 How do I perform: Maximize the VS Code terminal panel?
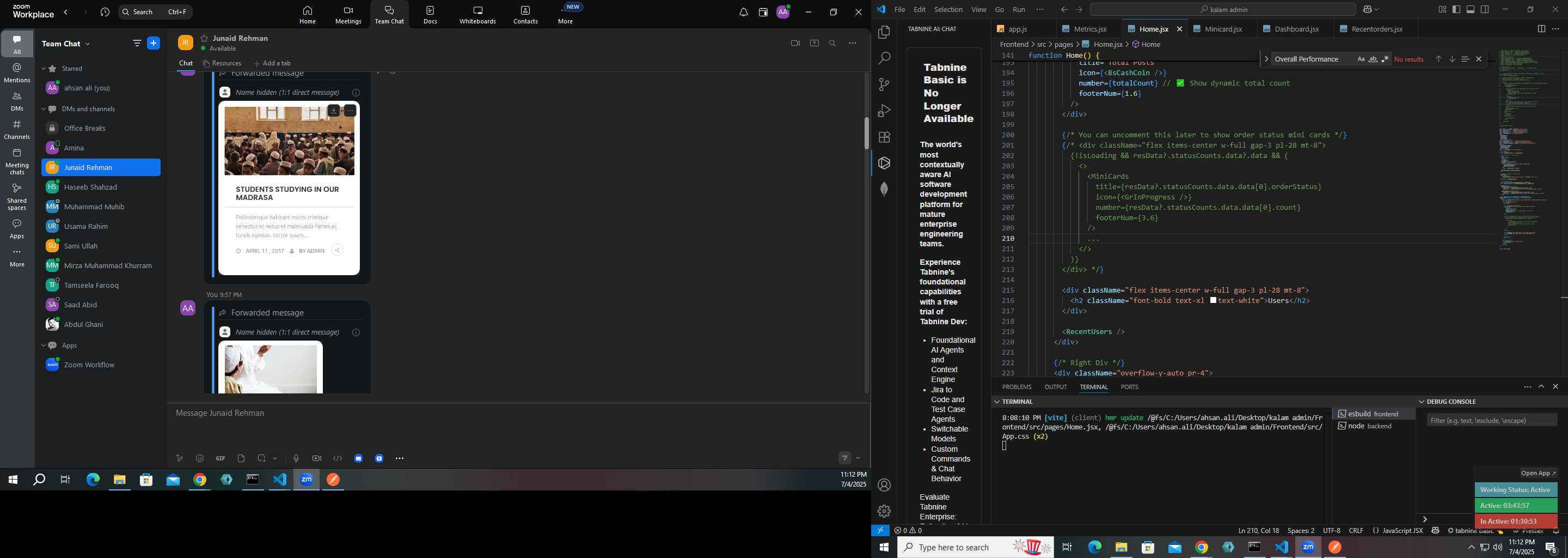[1541, 387]
